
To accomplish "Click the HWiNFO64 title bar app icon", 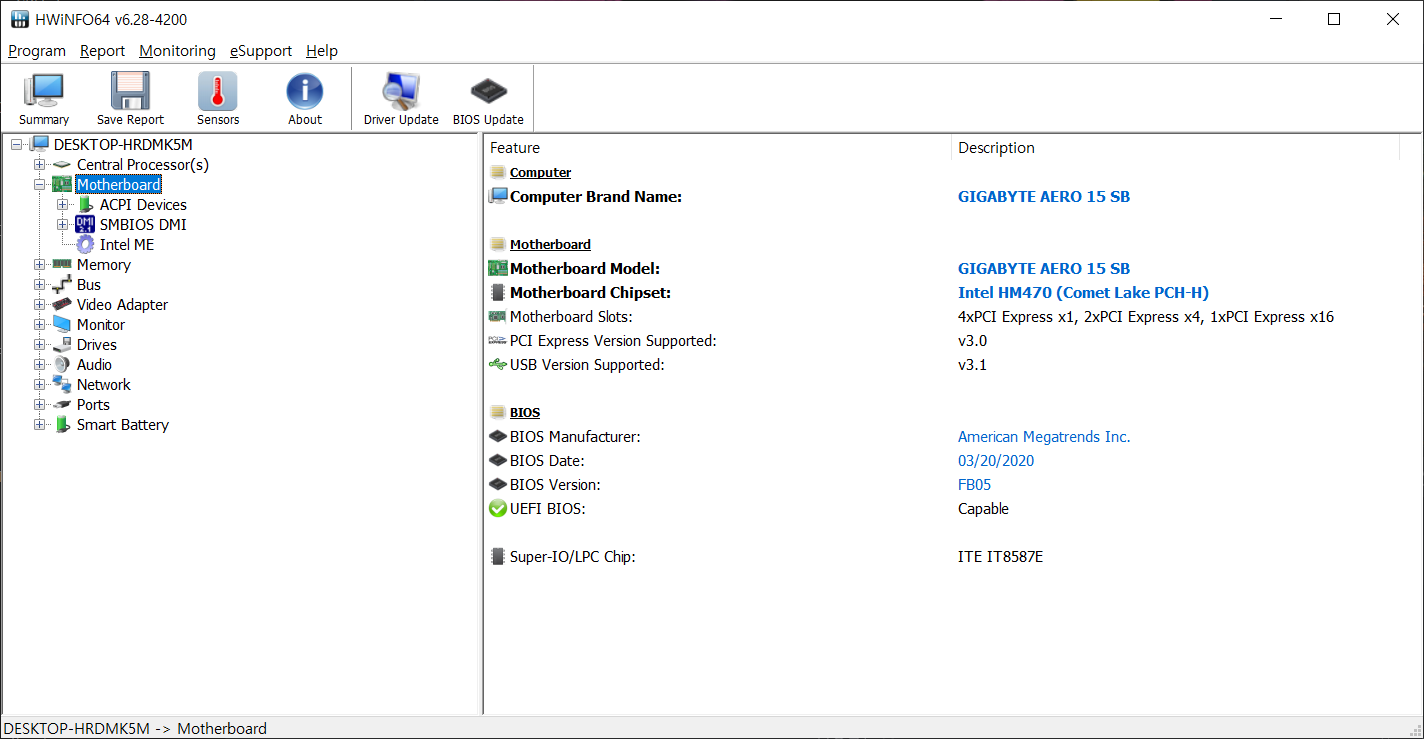I will coord(20,19).
